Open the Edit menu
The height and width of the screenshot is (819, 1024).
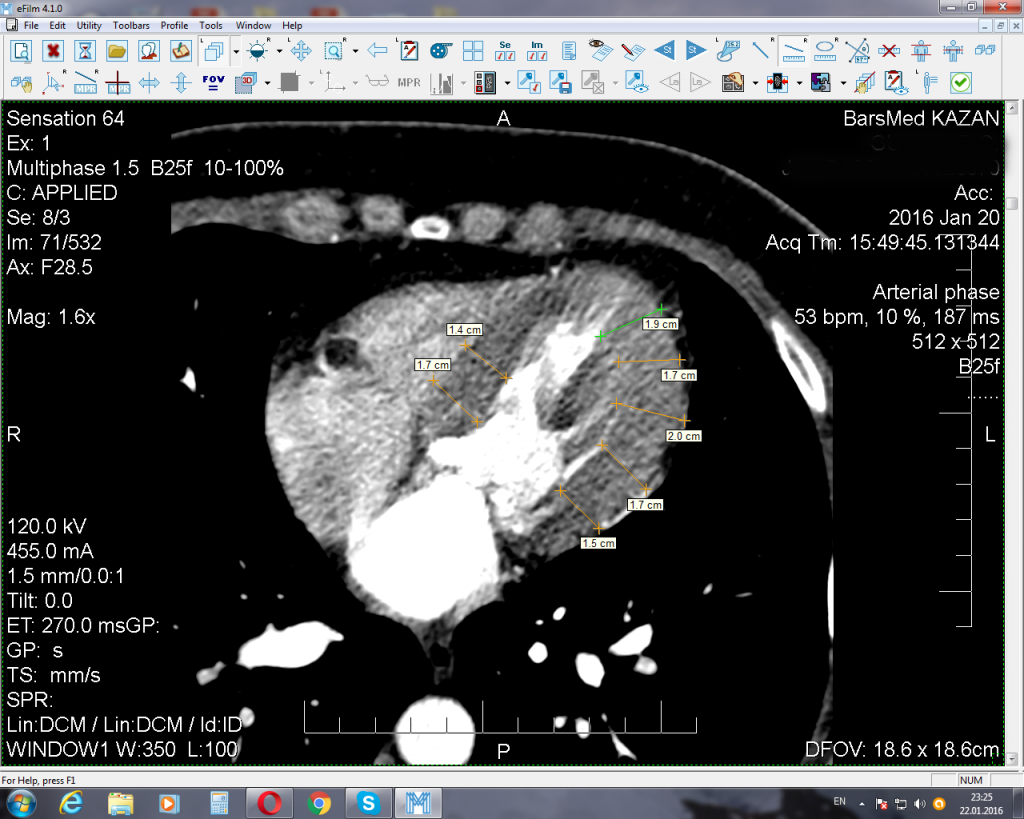tap(57, 25)
